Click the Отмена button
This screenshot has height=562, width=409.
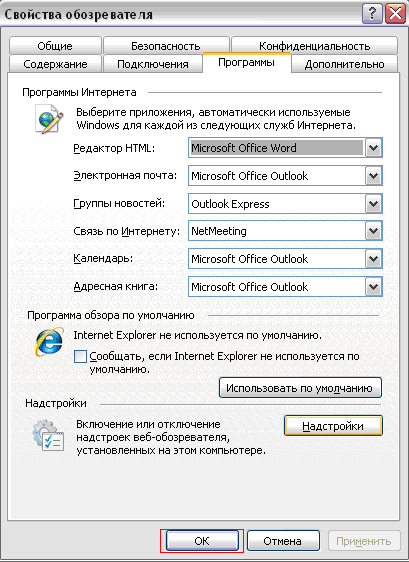pos(283,541)
